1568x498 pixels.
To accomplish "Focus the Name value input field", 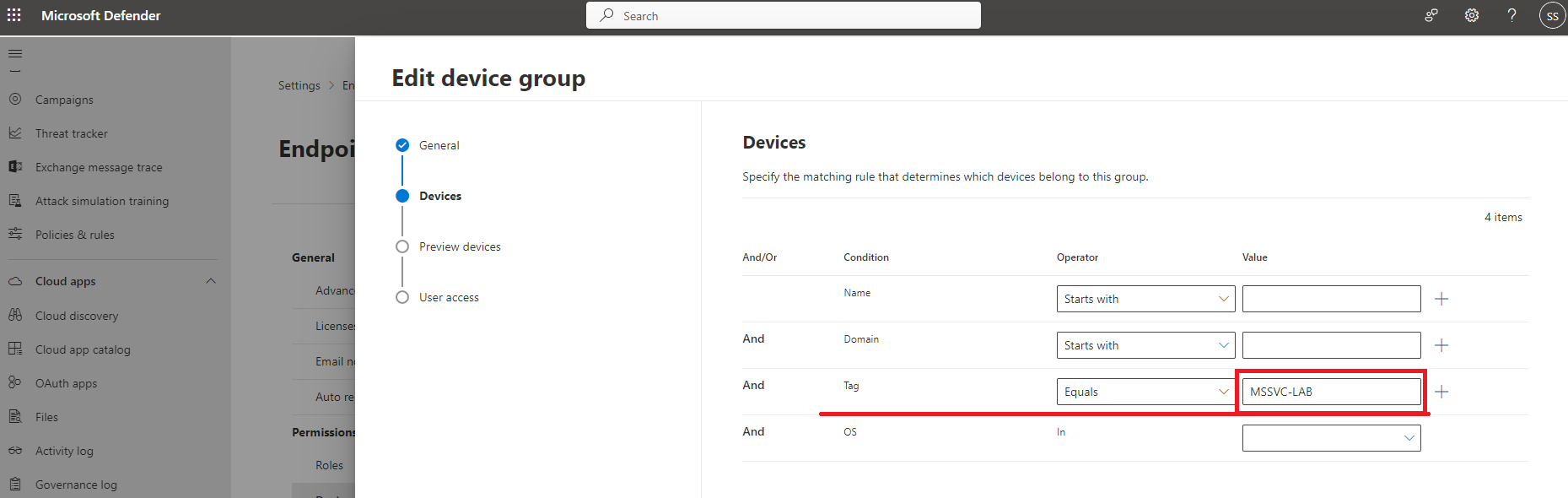I will click(1331, 299).
